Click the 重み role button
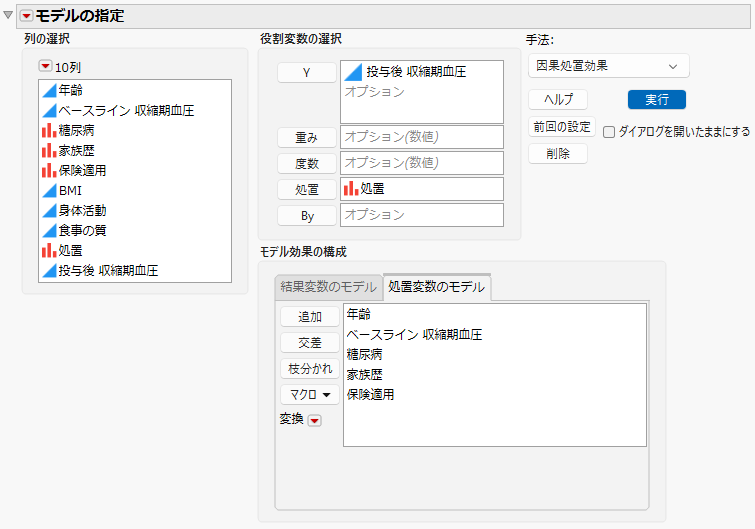755x529 pixels. point(307,138)
